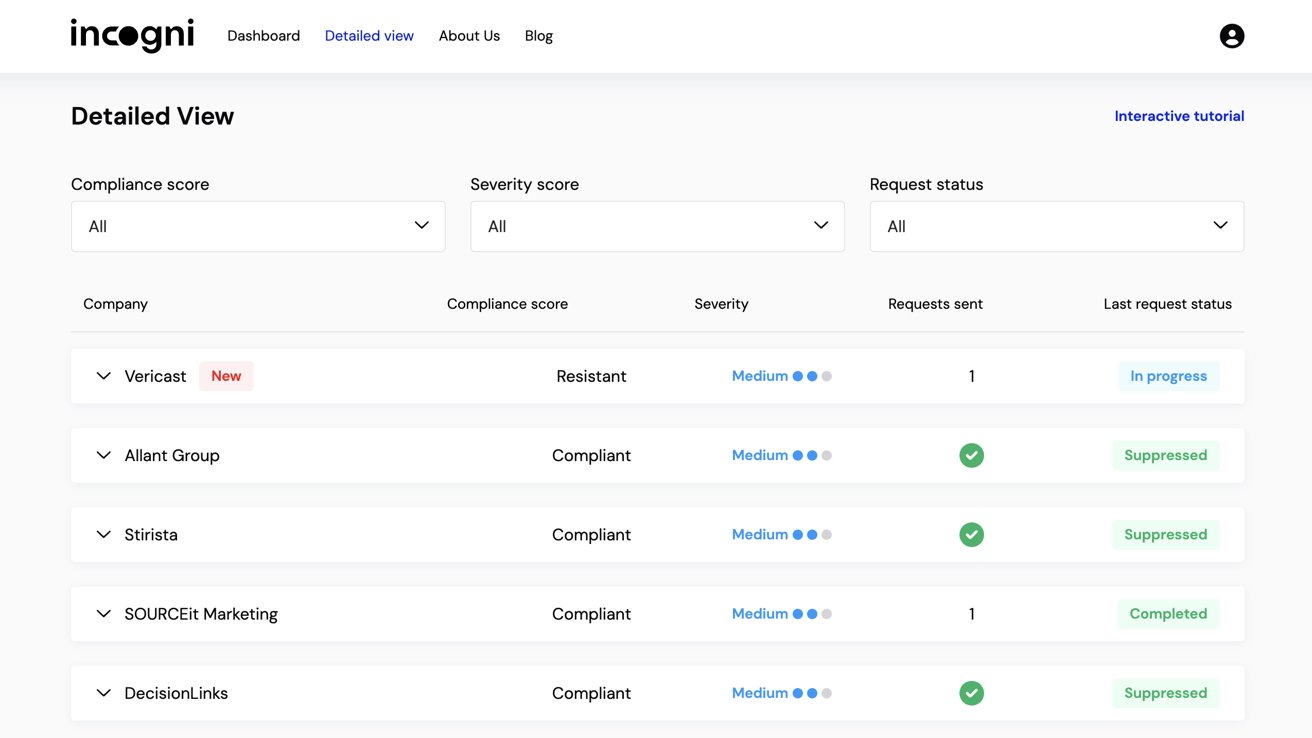Open the Request status filter dropdown

pos(1056,226)
